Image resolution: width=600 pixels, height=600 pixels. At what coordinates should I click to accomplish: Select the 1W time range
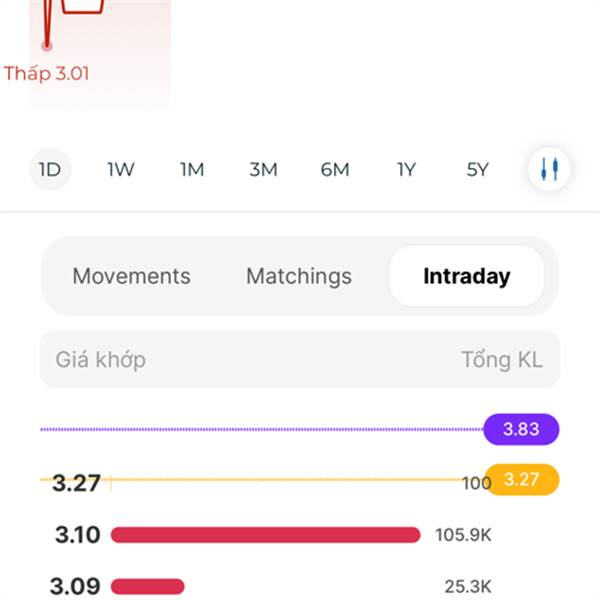(121, 169)
